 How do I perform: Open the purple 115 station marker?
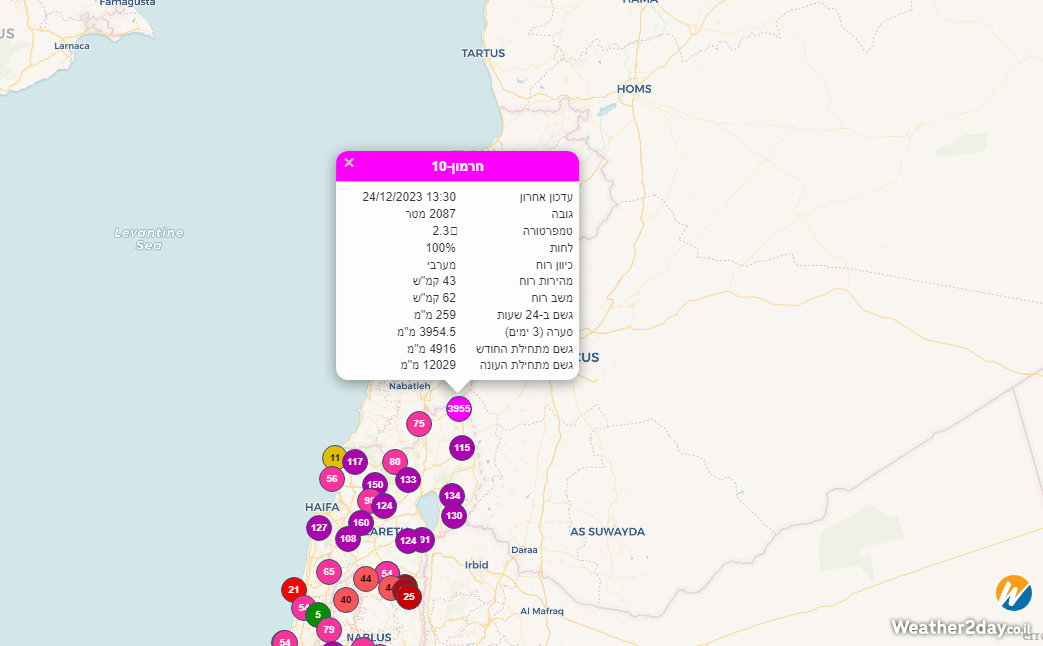tap(461, 448)
